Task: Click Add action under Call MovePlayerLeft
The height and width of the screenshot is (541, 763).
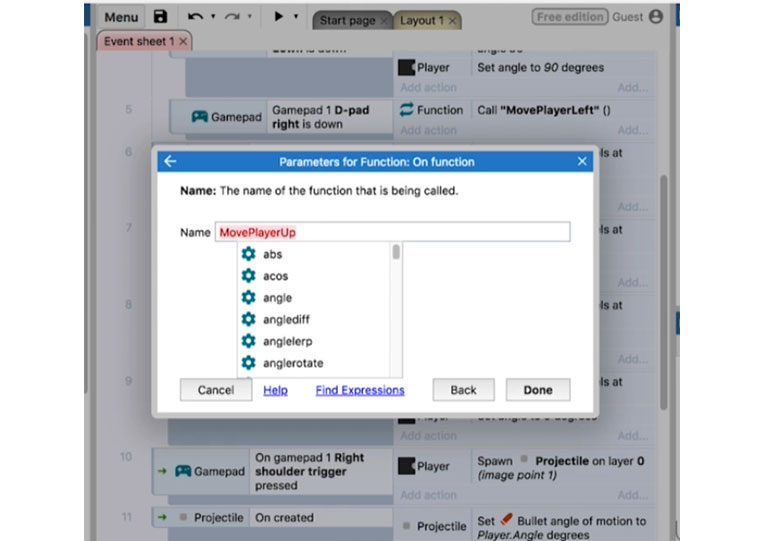Action: pyautogui.click(x=428, y=130)
